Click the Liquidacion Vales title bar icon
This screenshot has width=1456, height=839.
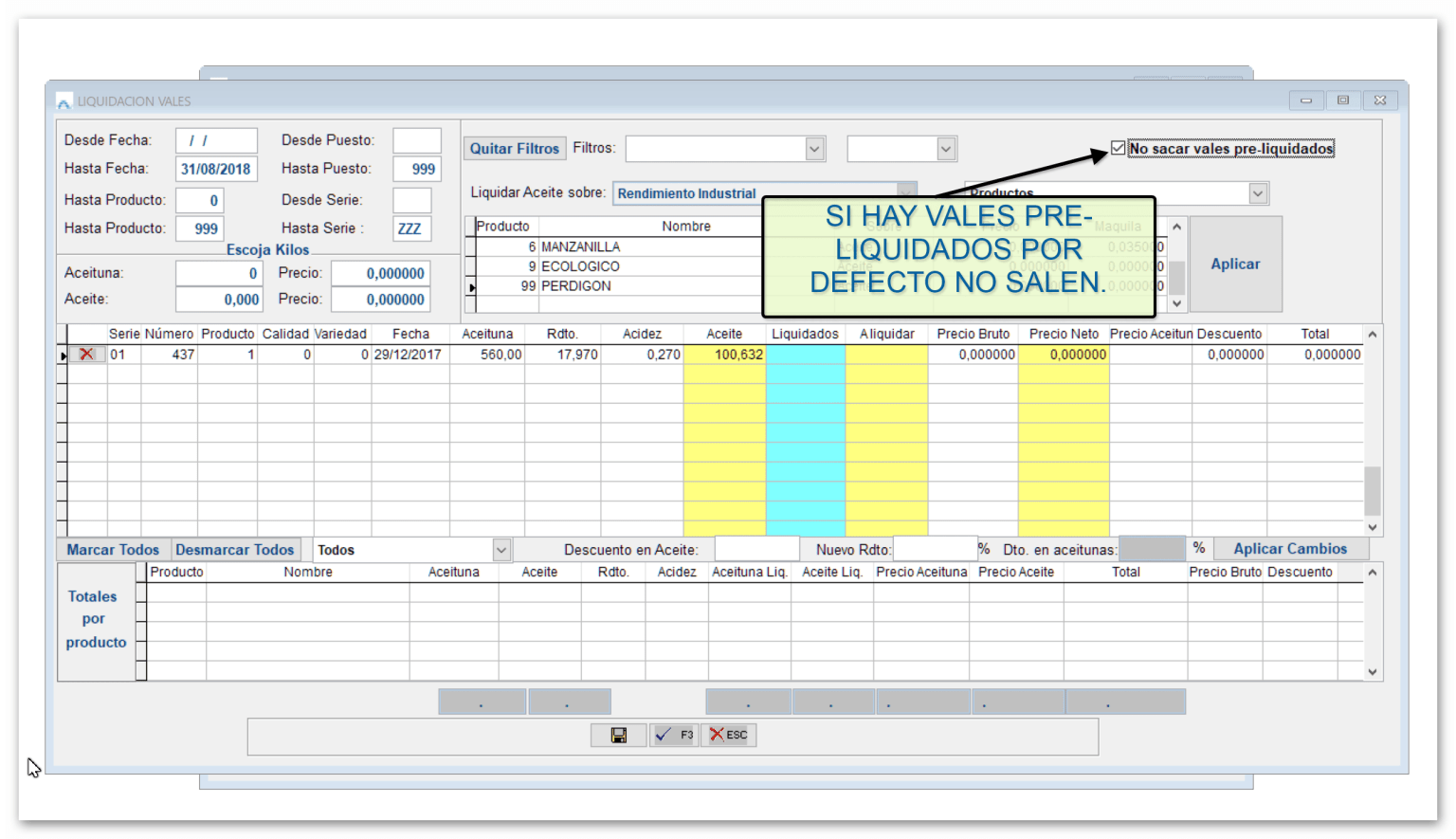[64, 101]
